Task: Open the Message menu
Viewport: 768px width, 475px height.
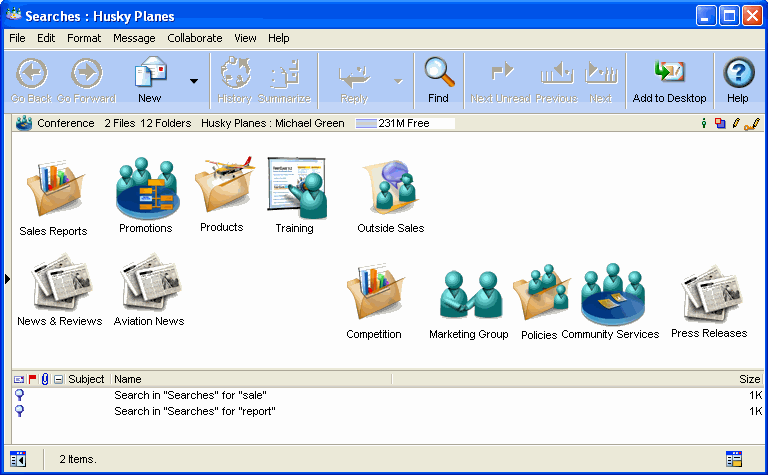Action: point(134,38)
